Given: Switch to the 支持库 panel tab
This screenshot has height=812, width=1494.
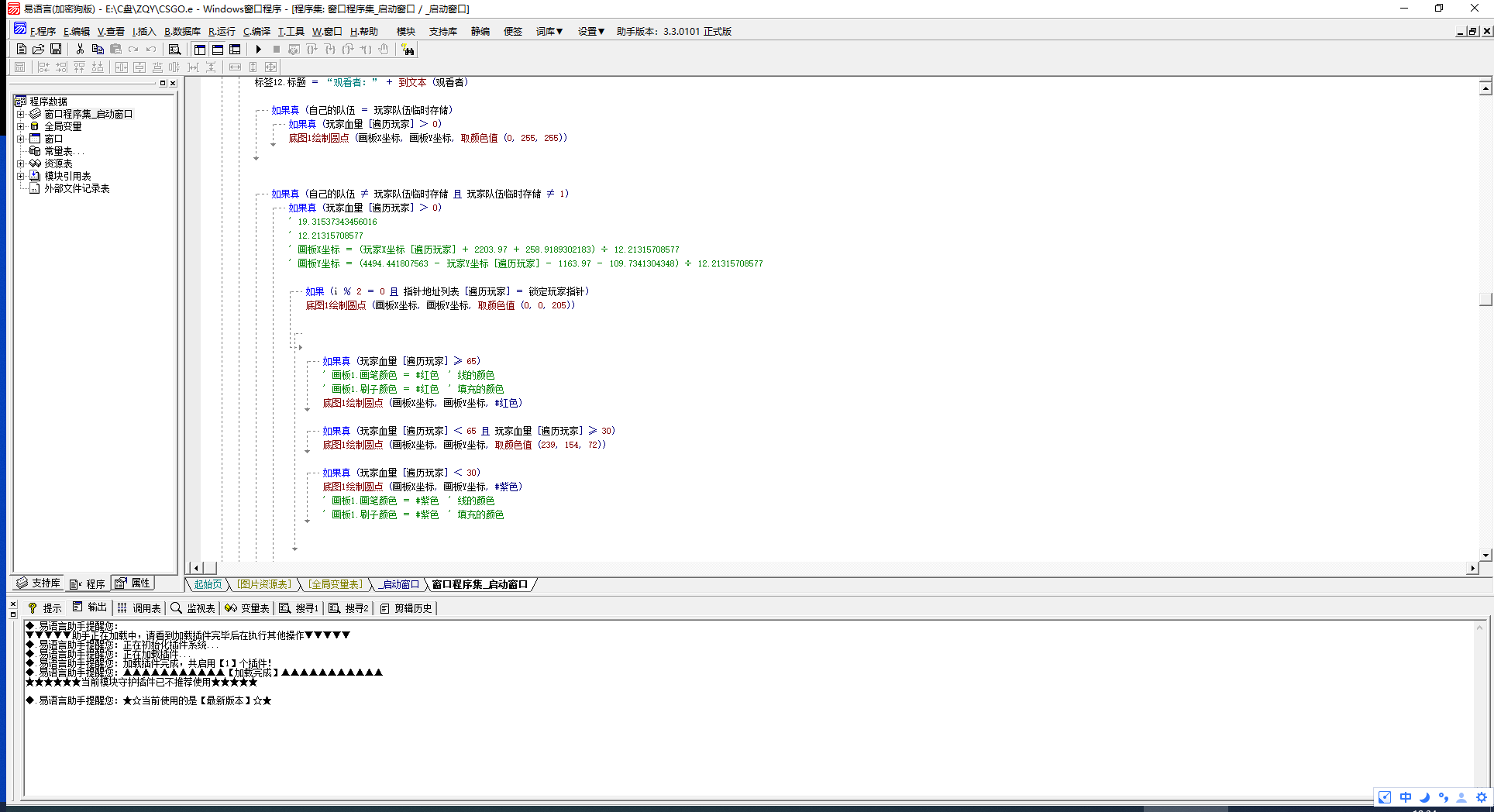Looking at the screenshot, I should 38,583.
